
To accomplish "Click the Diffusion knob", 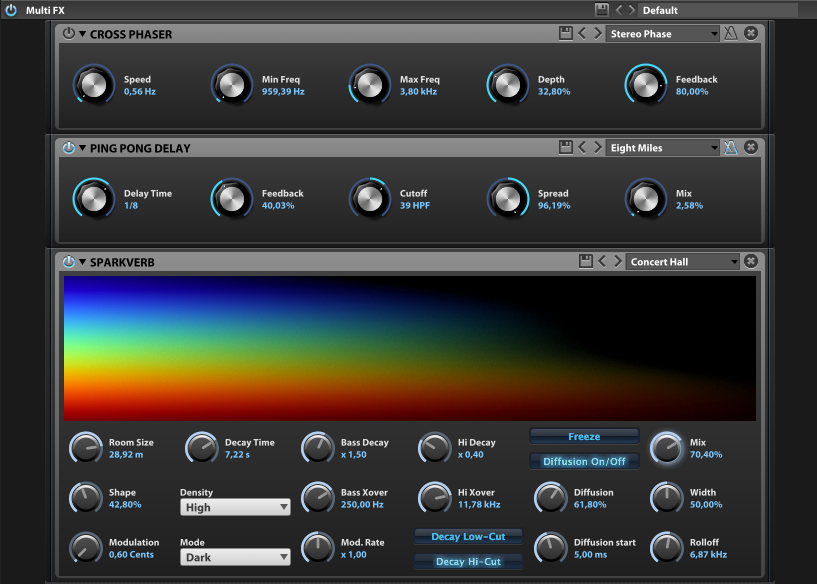I will click(x=551, y=498).
